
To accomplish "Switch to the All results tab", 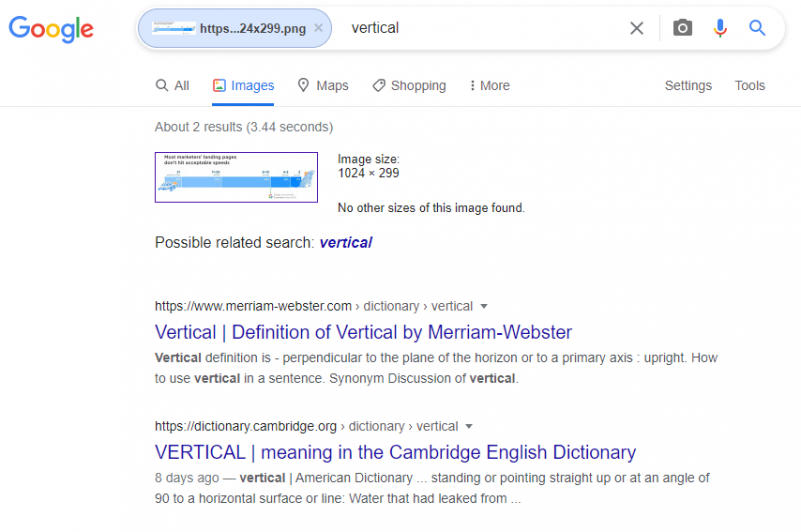I will (173, 85).
